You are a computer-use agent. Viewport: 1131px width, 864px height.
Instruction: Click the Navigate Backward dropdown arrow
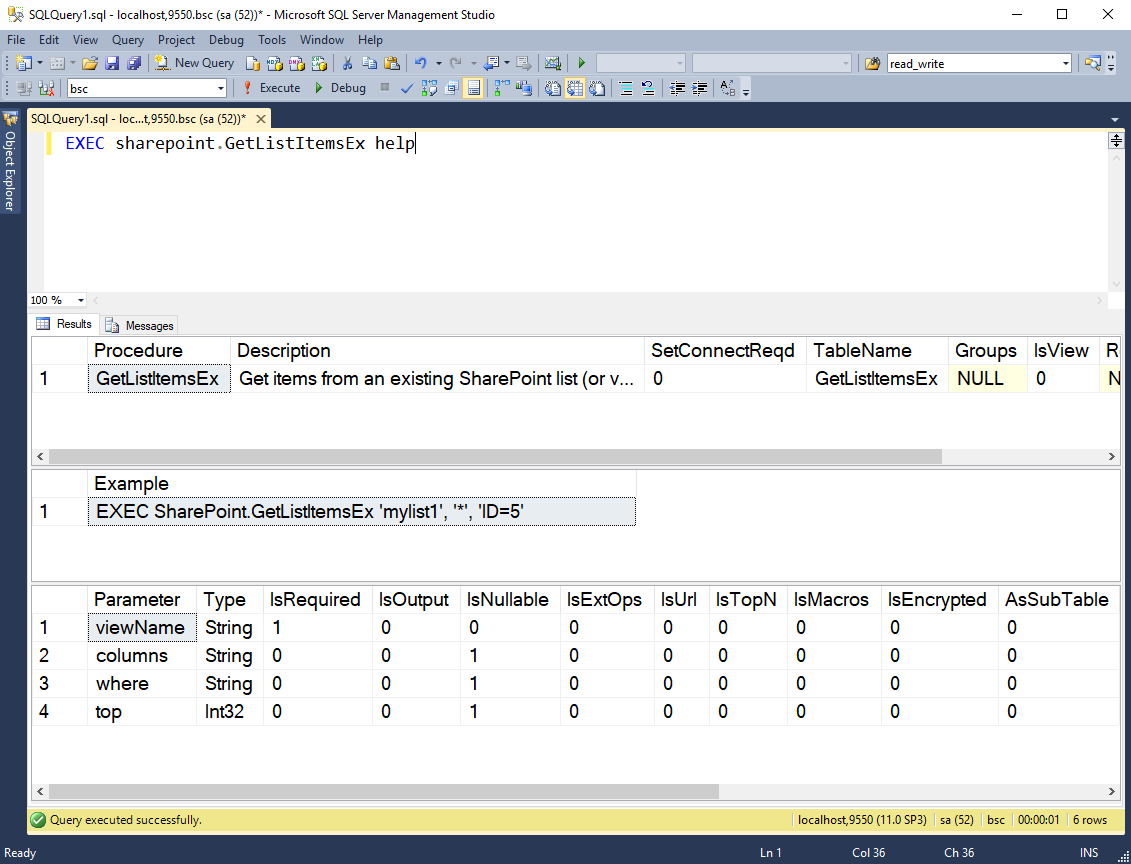[x=507, y=63]
